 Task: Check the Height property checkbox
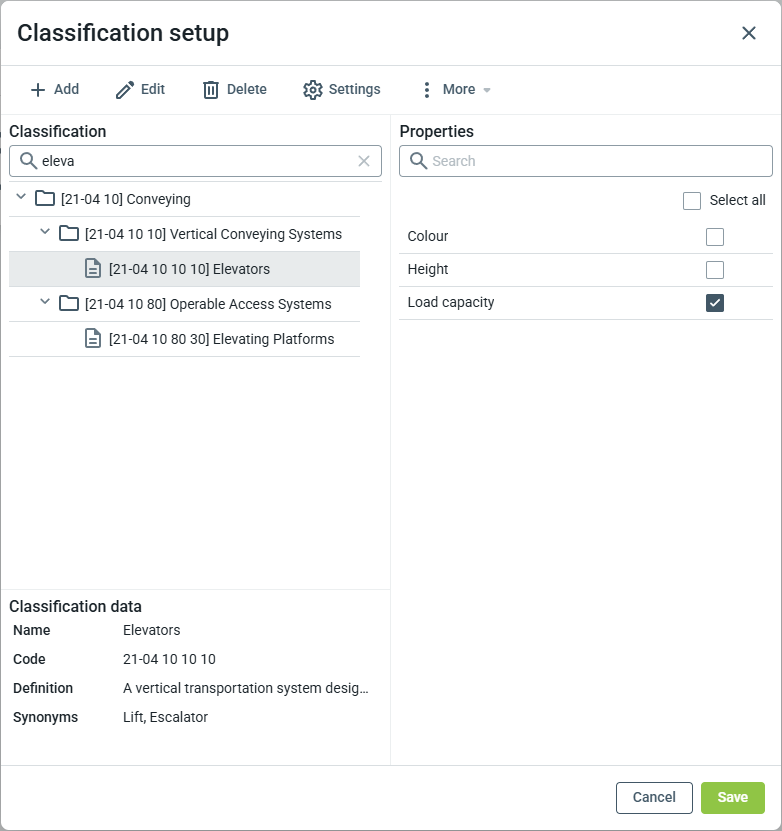(x=715, y=270)
